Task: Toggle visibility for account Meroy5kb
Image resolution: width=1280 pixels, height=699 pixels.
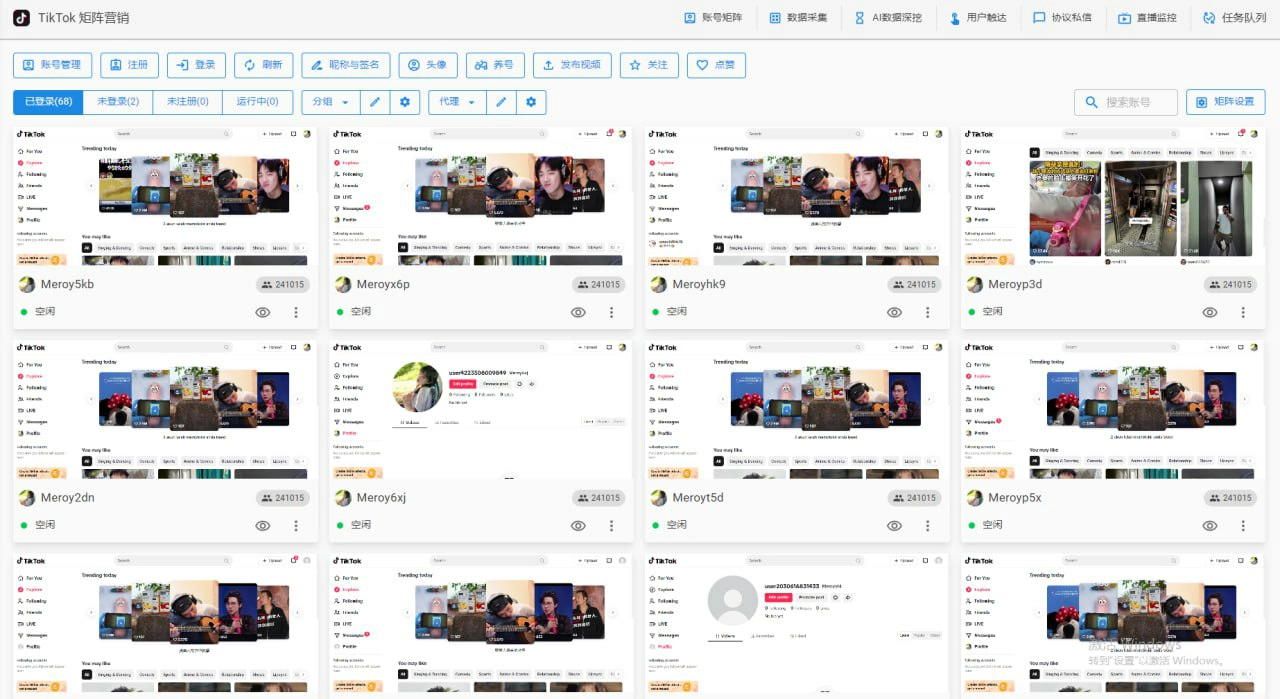Action: 262,312
